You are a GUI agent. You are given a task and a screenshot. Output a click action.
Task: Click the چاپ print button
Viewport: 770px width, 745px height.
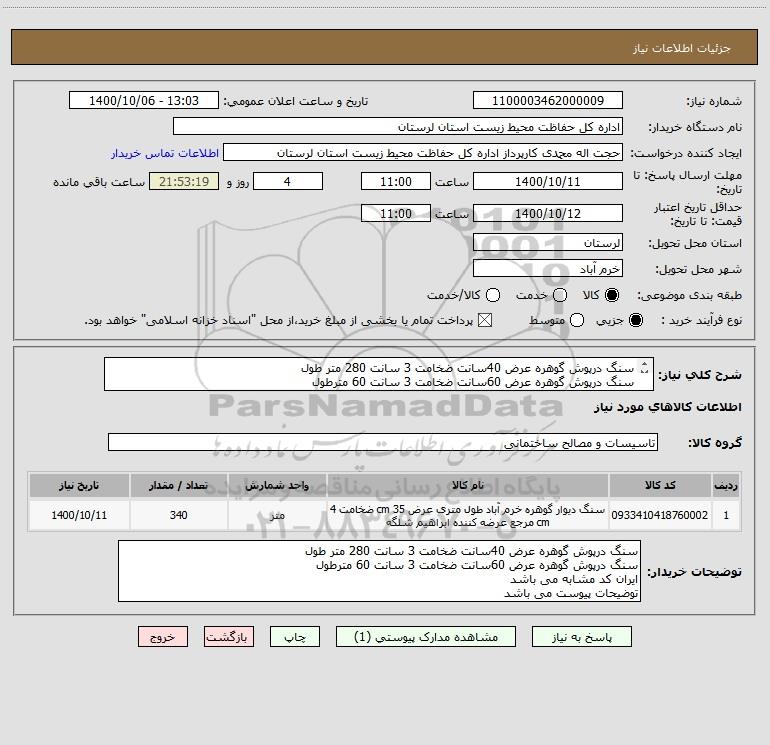pyautogui.click(x=295, y=636)
